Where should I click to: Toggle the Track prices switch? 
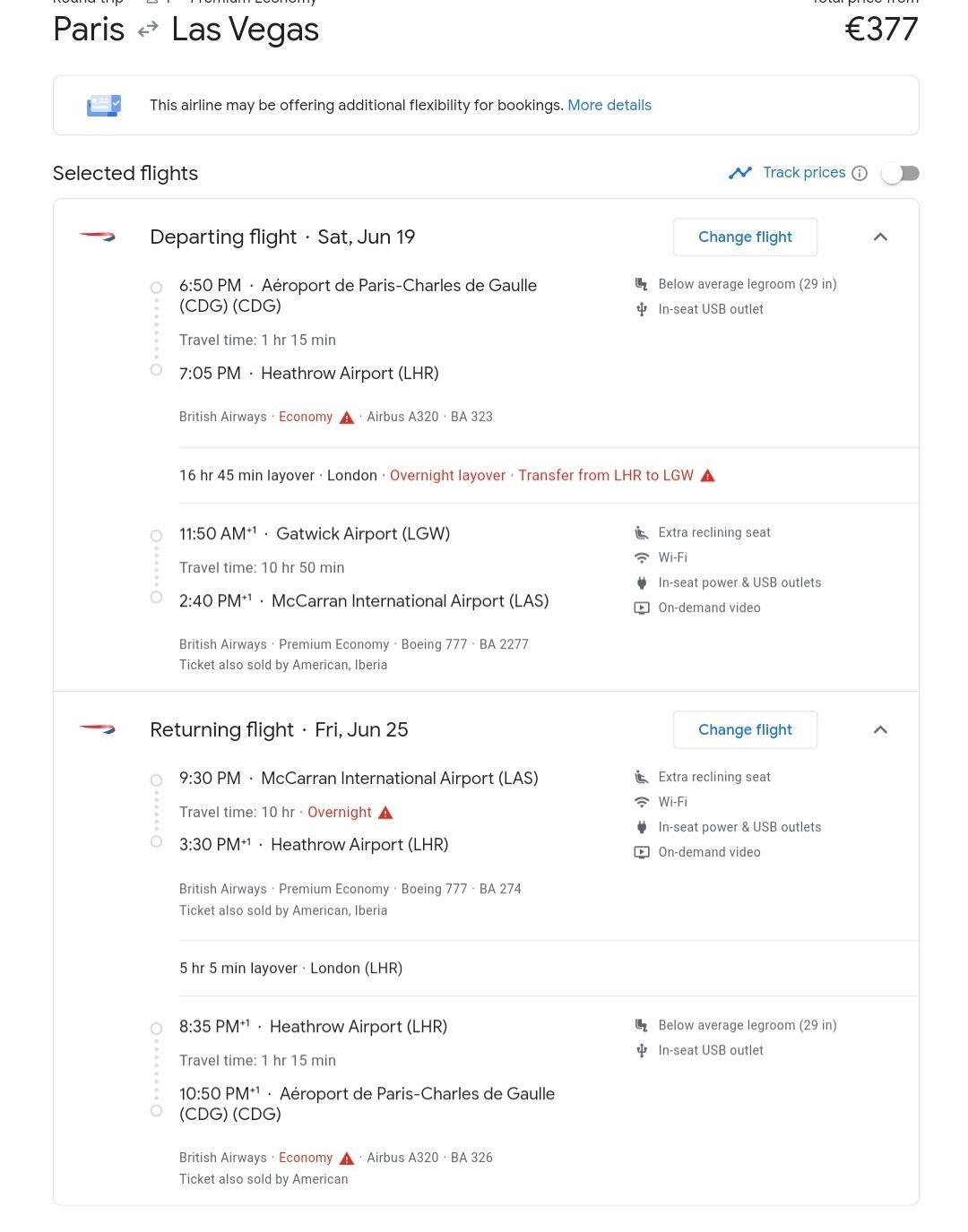tap(900, 173)
